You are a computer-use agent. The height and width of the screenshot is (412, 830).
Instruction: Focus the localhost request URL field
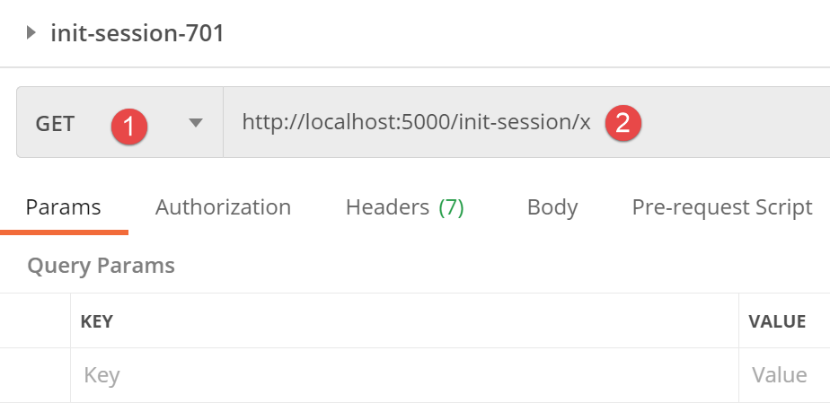pos(415,124)
